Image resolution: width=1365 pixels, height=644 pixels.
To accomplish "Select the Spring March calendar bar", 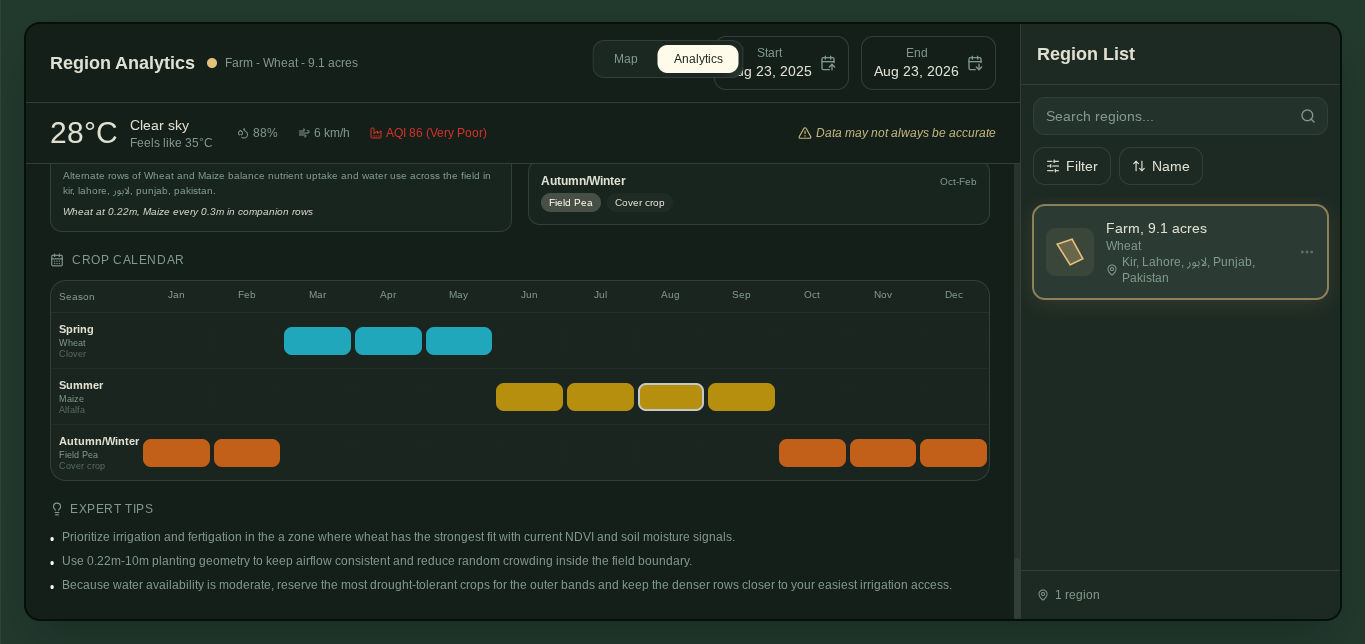I will (x=317, y=341).
